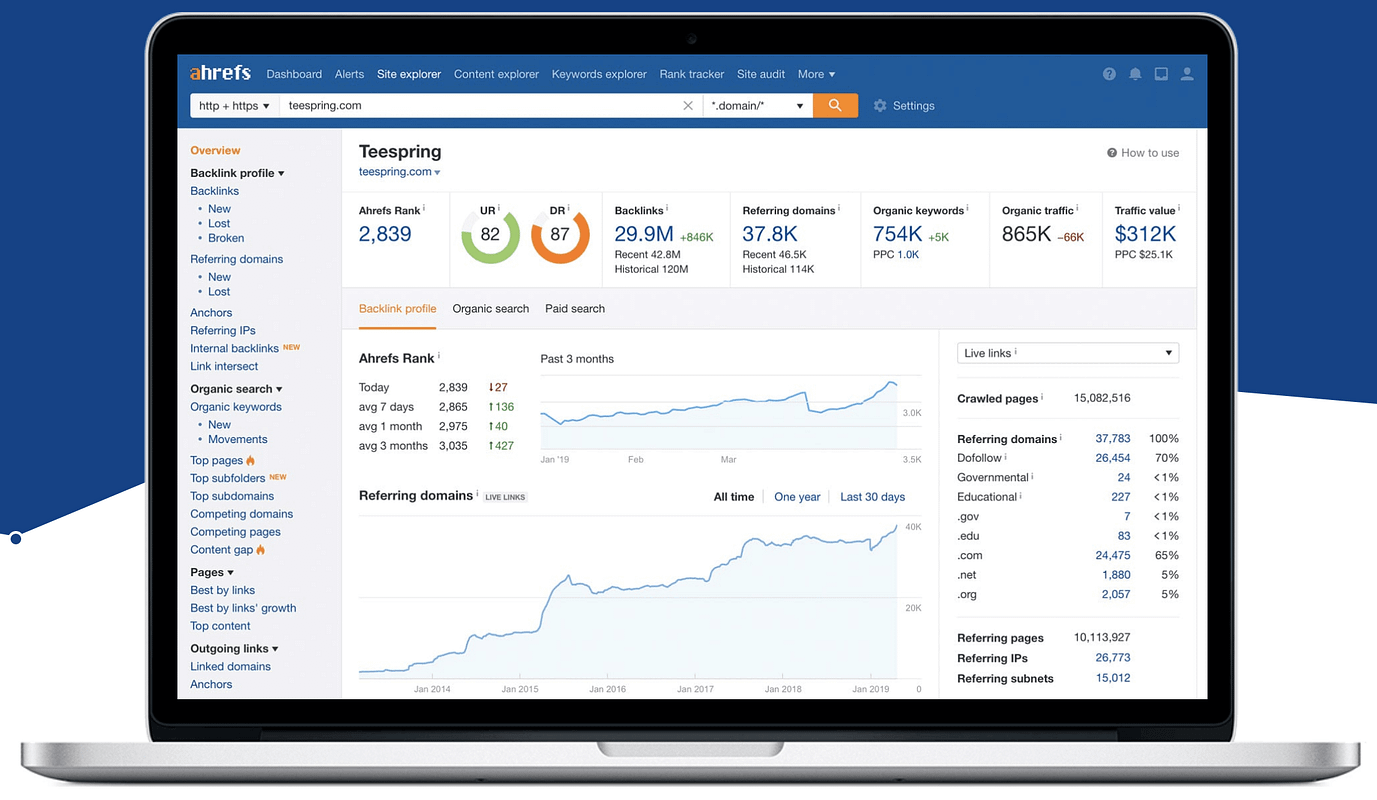Click the UR 82 donut gauge
Image resolution: width=1377 pixels, height=800 pixels.
pos(490,234)
